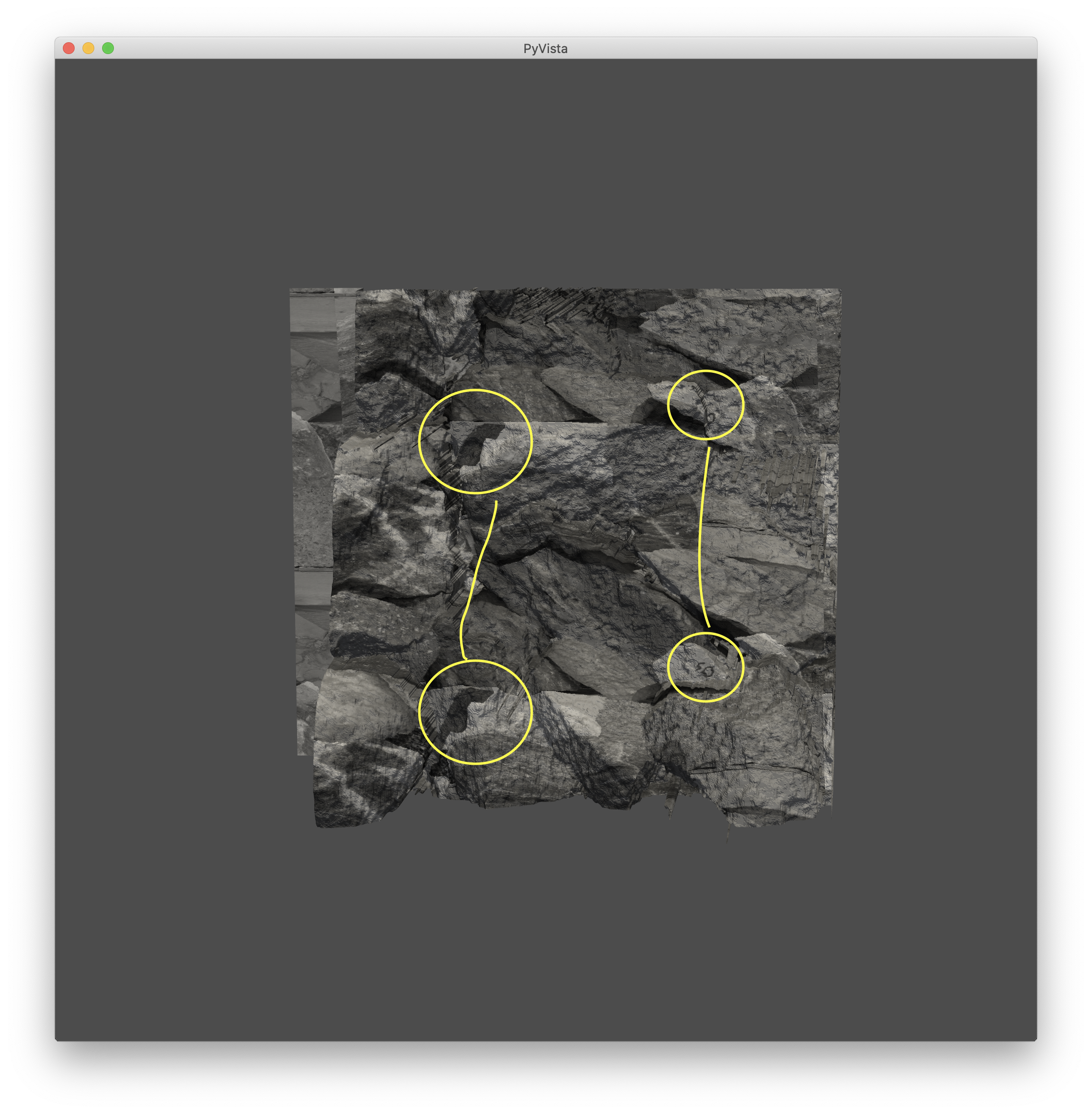Image resolution: width=1092 pixels, height=1114 pixels.
Task: Click the gray background left of the rock mesh
Action: coord(172,551)
